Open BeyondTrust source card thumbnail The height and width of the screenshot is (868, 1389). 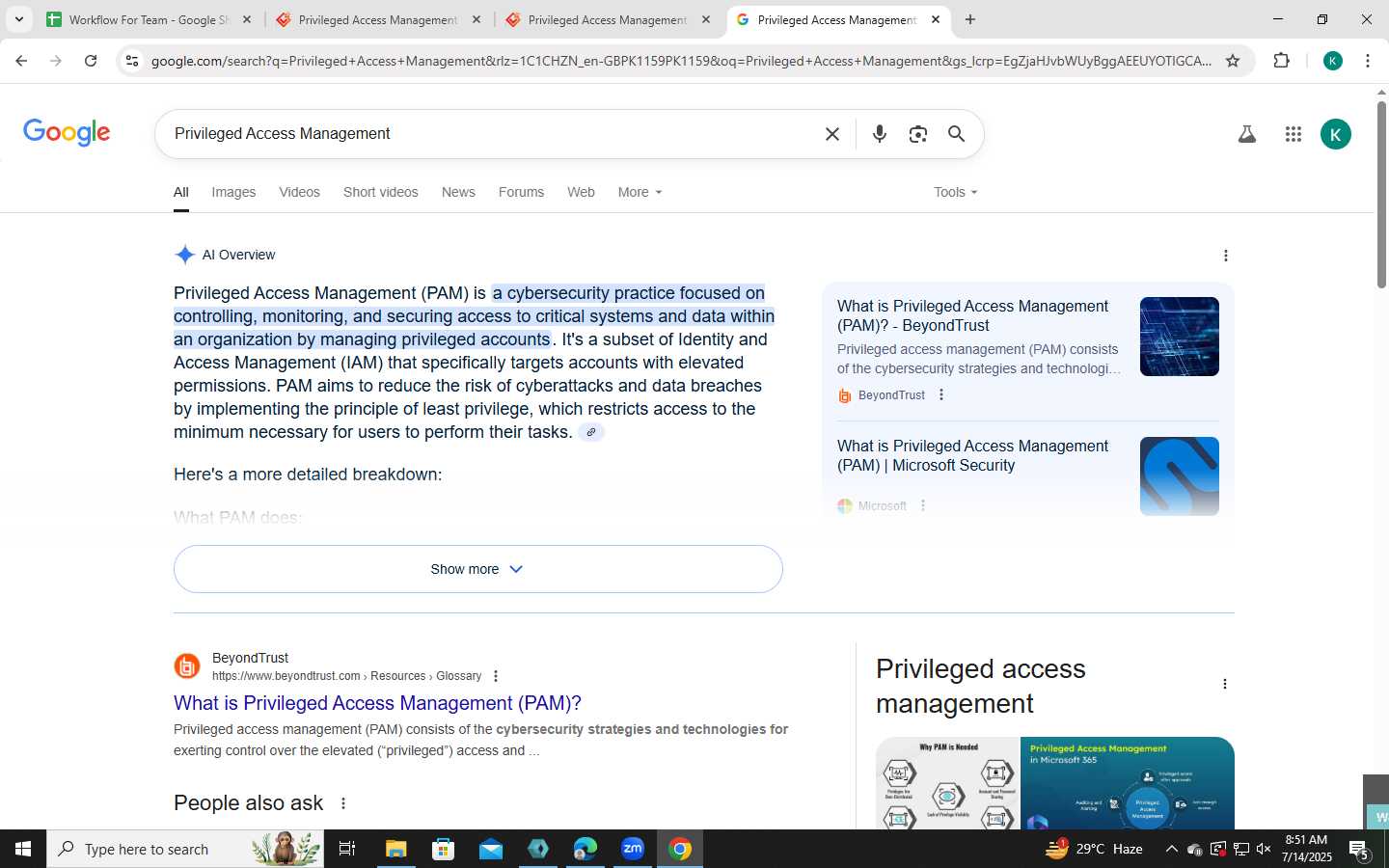point(1179,337)
